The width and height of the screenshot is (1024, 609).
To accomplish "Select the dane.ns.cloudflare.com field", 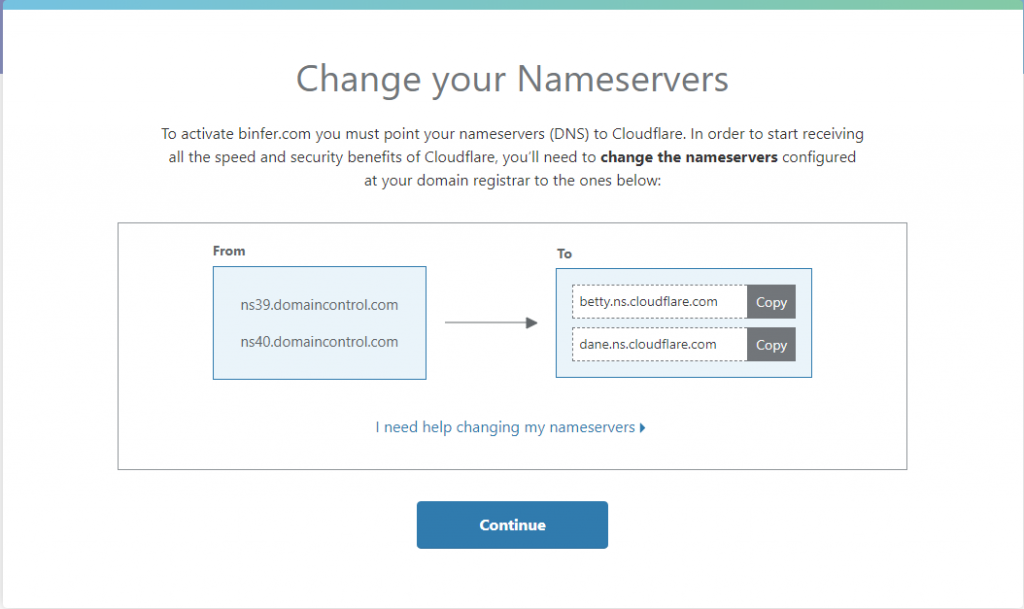I will [x=660, y=345].
